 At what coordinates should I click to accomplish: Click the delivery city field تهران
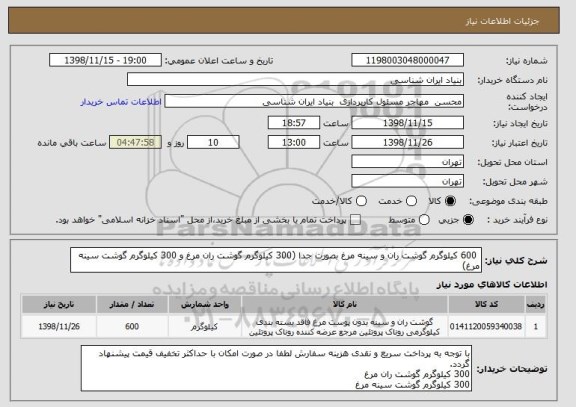pyautogui.click(x=407, y=181)
